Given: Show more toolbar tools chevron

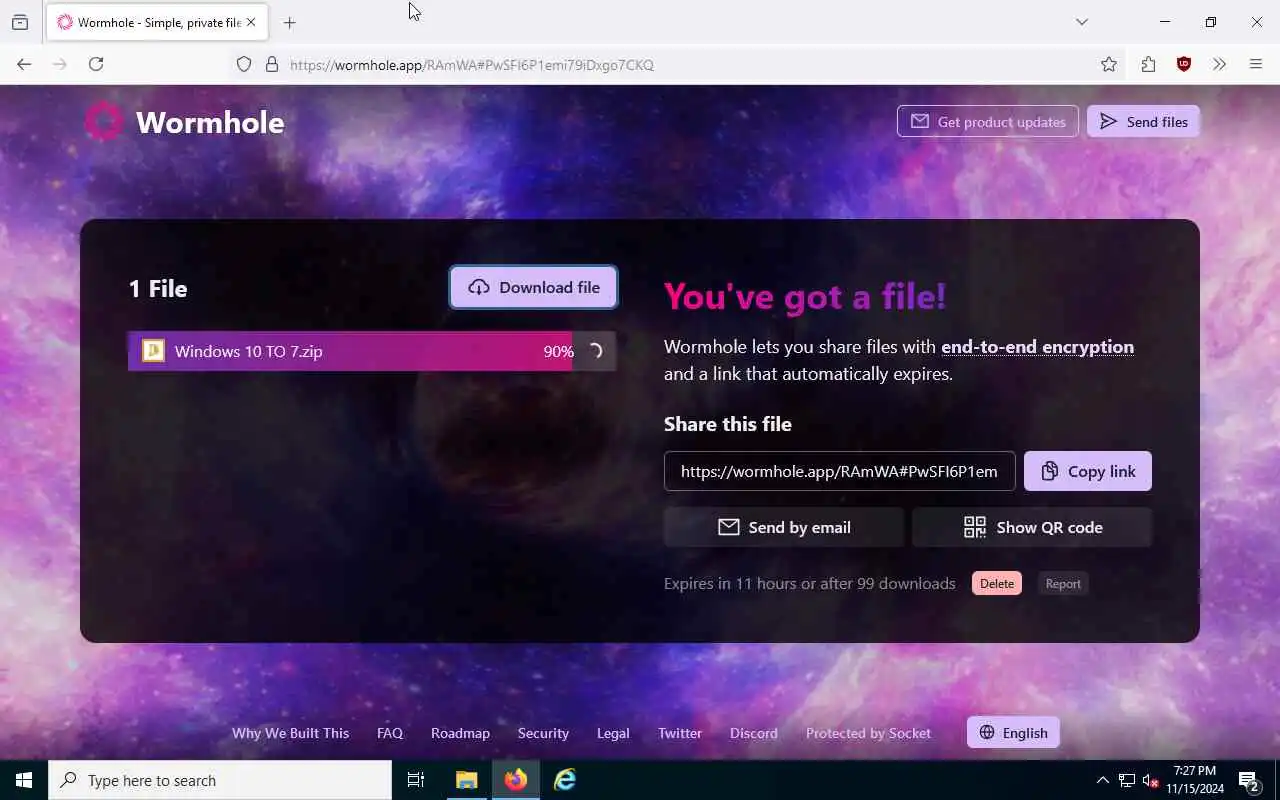Looking at the screenshot, I should [1219, 64].
